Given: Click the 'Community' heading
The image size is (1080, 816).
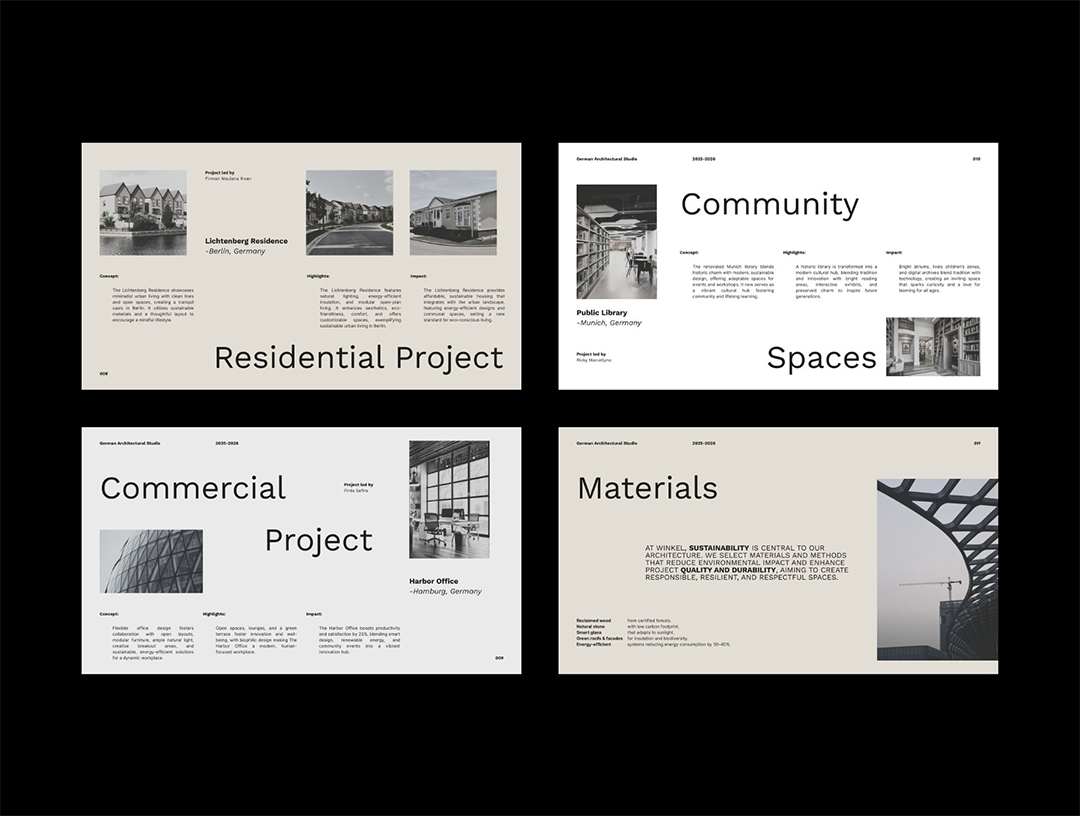Looking at the screenshot, I should tap(769, 204).
